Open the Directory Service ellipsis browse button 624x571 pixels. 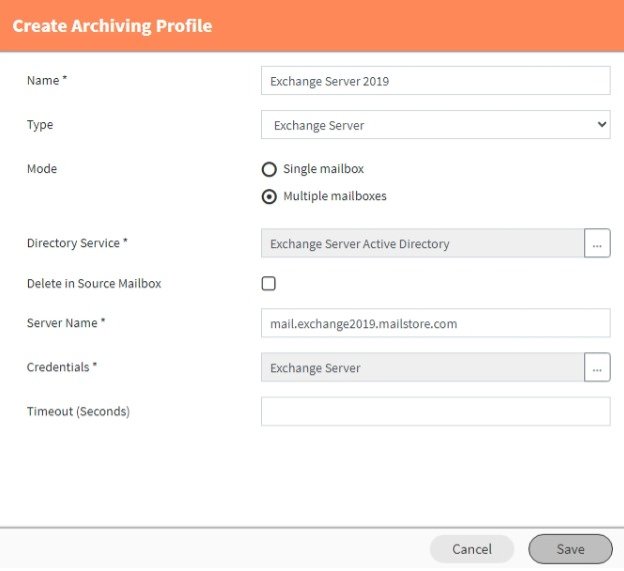coord(597,244)
